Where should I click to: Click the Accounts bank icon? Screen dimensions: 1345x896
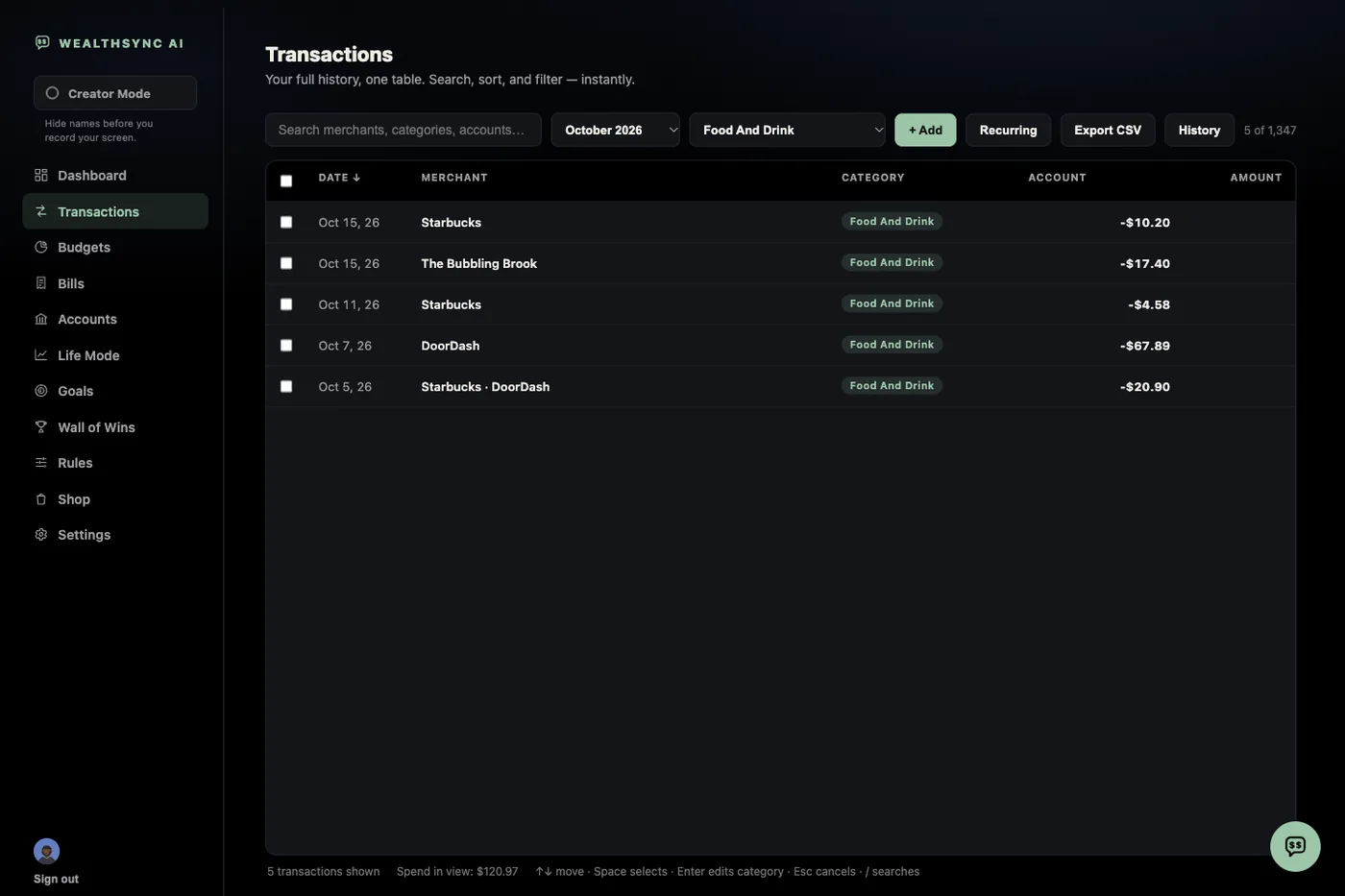[x=41, y=319]
